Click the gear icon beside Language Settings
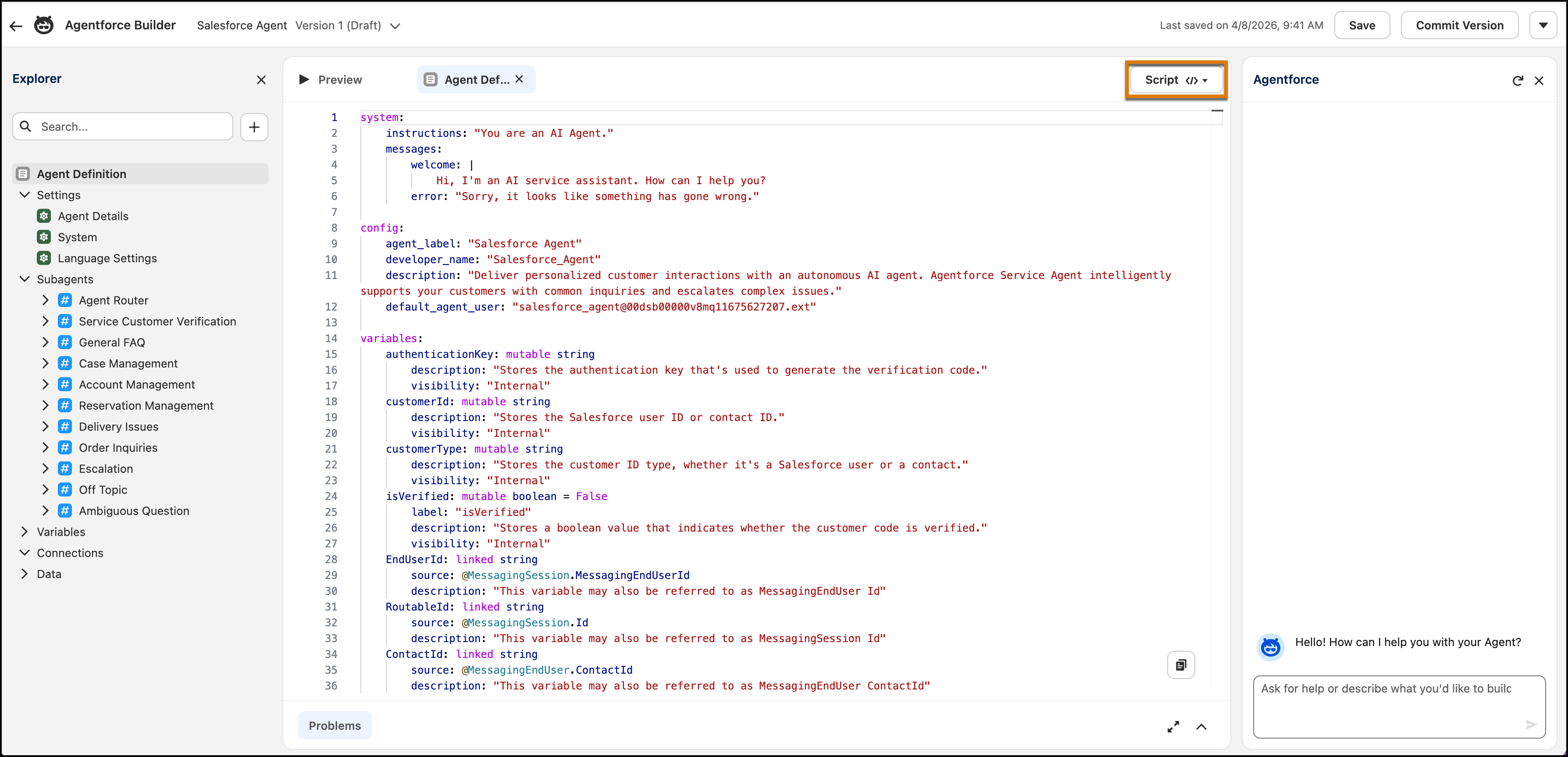The width and height of the screenshot is (1568, 757). [x=44, y=258]
